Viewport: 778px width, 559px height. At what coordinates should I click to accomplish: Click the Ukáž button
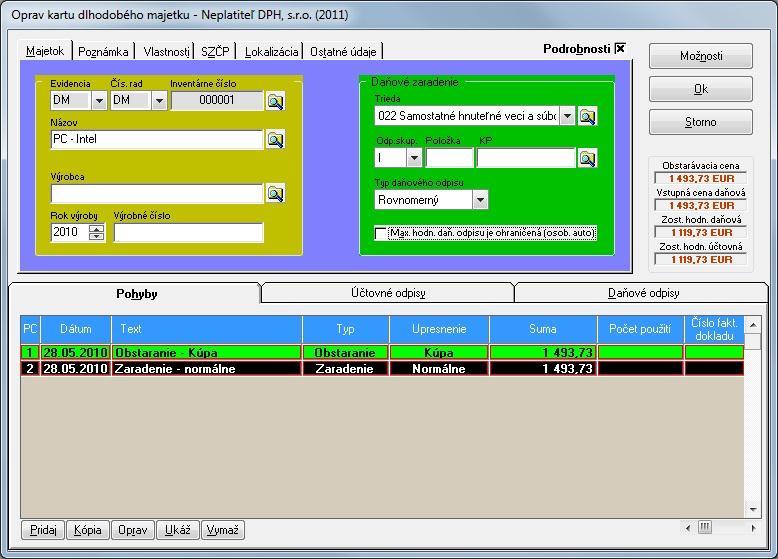[178, 530]
